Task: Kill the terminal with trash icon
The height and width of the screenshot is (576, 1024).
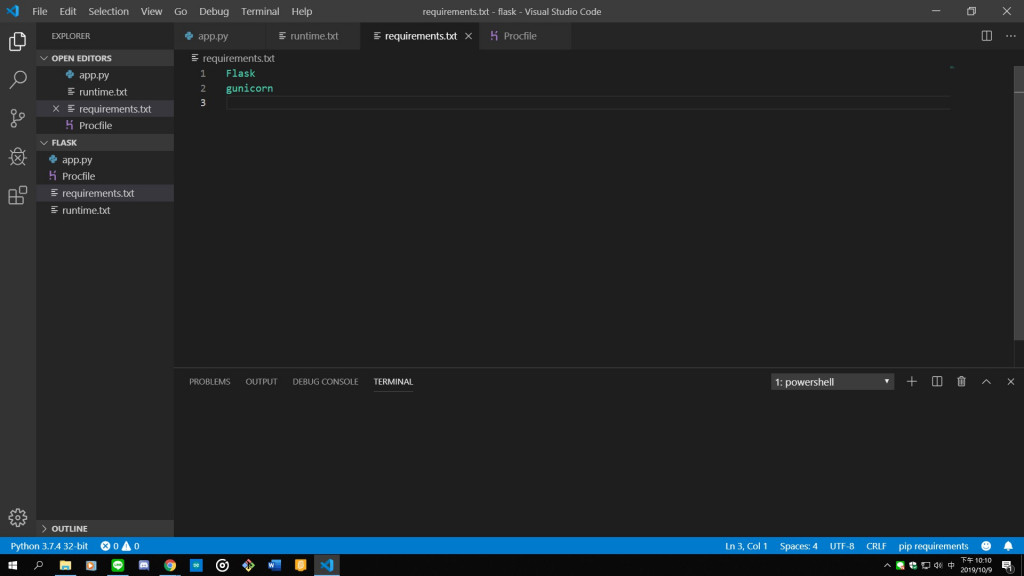Action: tap(961, 381)
